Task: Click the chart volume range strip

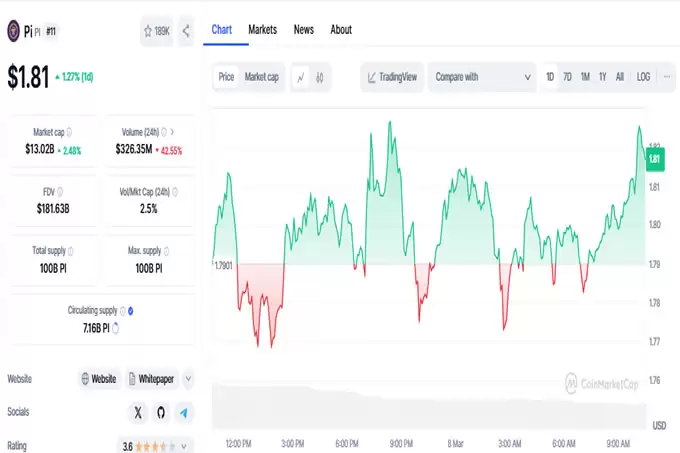Action: point(430,410)
